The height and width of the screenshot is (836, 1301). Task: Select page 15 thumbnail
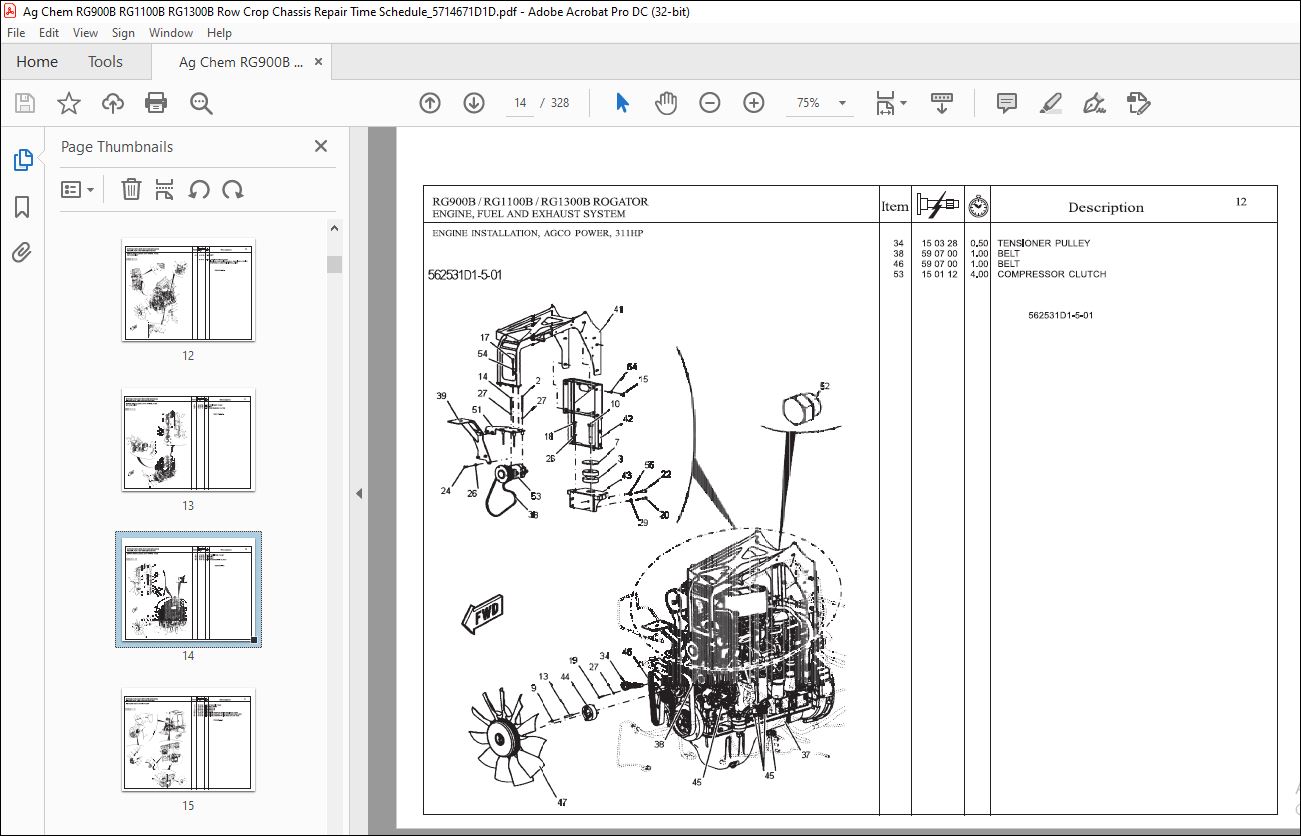pos(188,740)
